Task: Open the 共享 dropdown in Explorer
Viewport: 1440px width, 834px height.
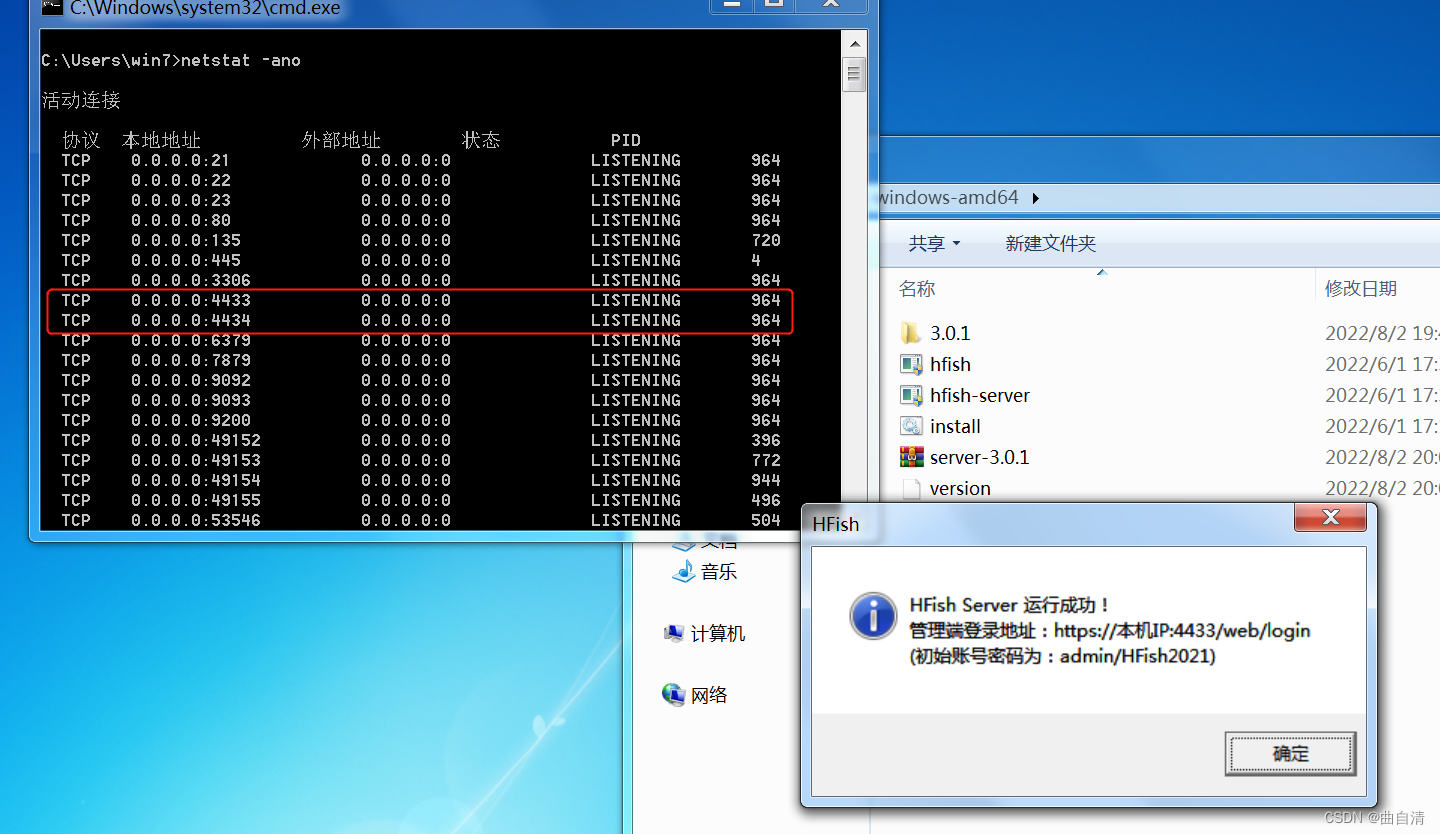Action: [x=934, y=243]
